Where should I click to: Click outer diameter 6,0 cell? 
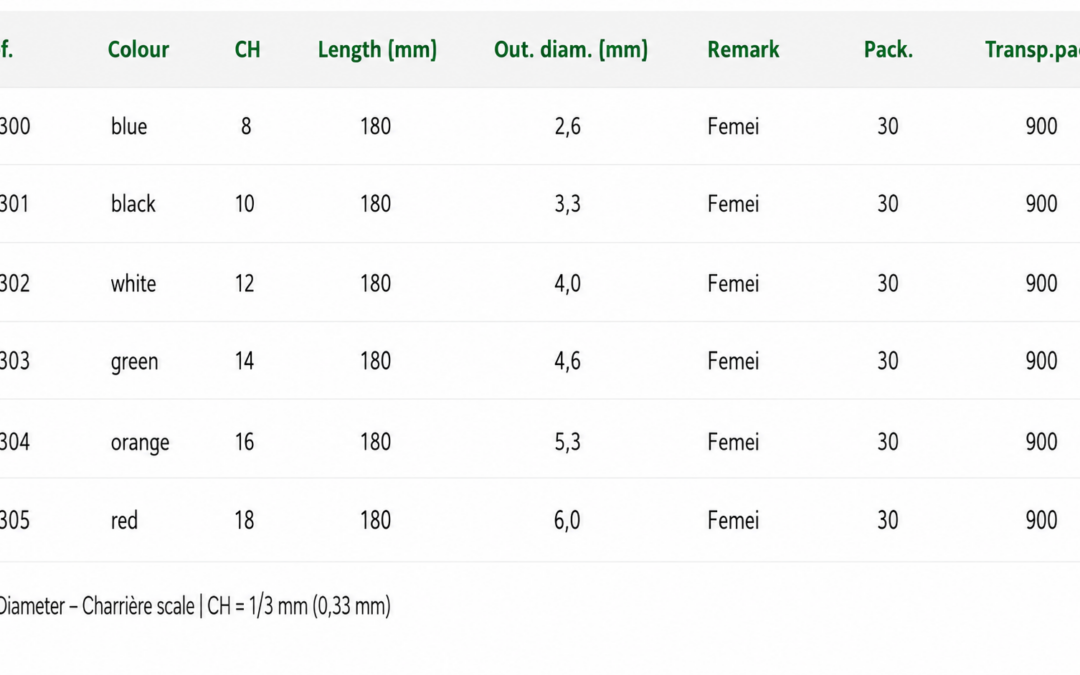567,520
